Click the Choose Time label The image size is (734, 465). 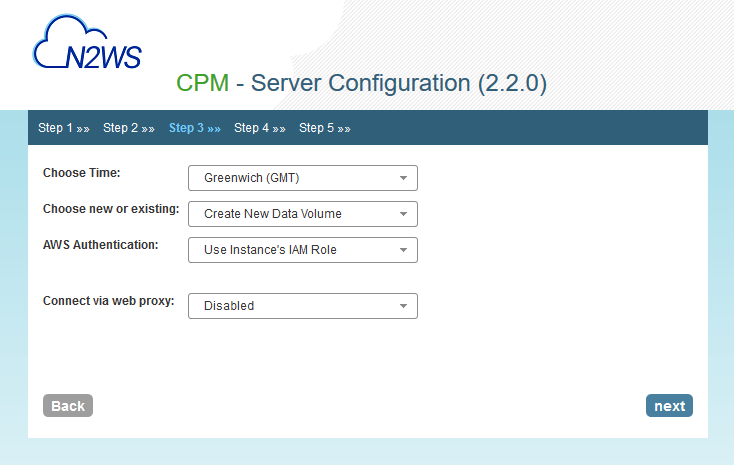point(81,173)
